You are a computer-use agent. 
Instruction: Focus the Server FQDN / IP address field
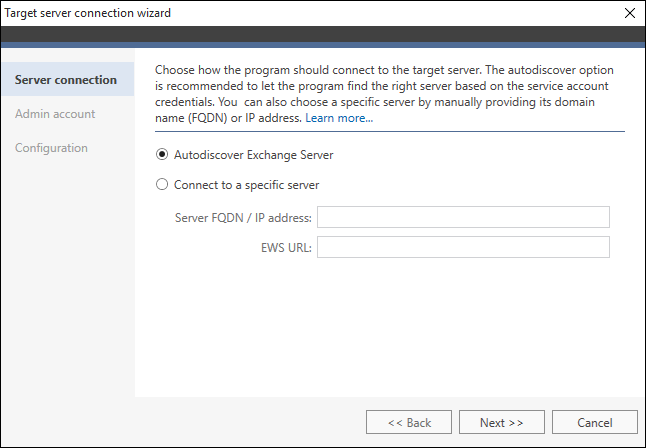463,217
